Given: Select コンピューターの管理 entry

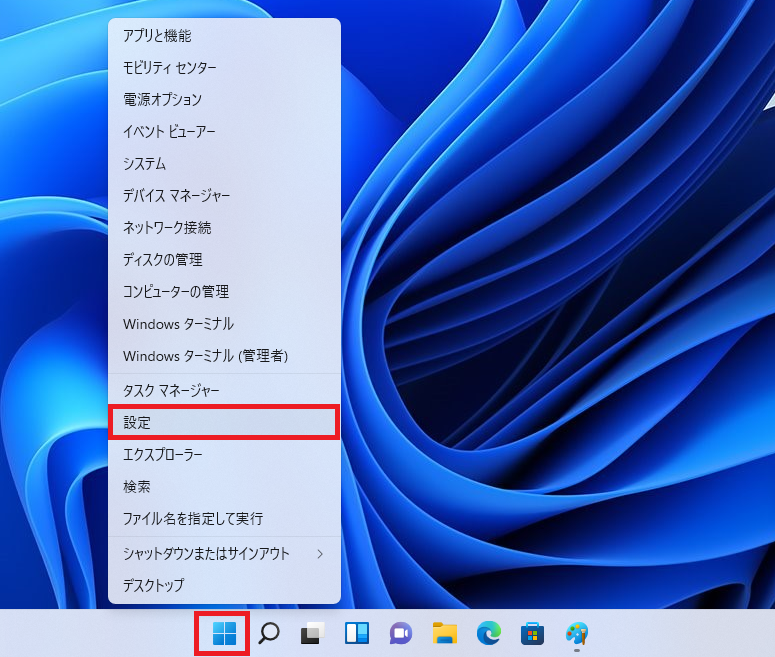Looking at the screenshot, I should click(x=224, y=292).
